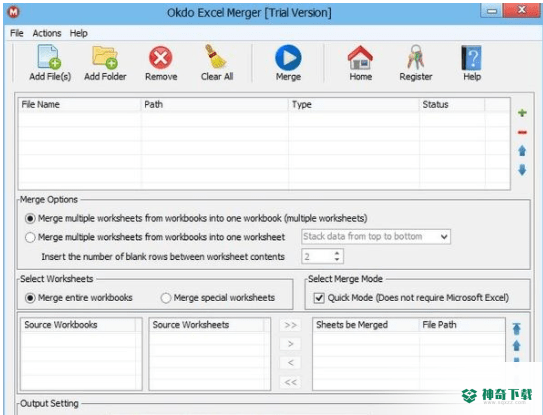This screenshot has width=543, height=415.
Task: Click the File Name column header
Action: (x=80, y=105)
